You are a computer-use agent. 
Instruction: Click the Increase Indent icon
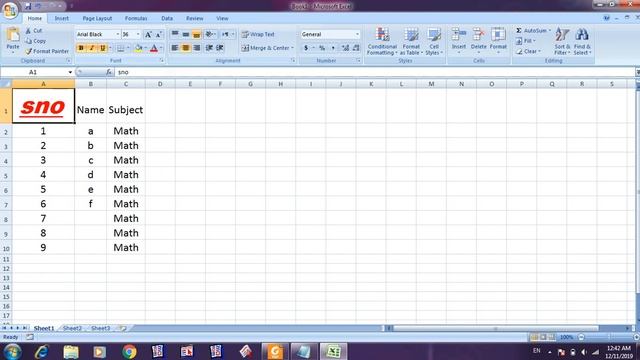click(x=220, y=48)
